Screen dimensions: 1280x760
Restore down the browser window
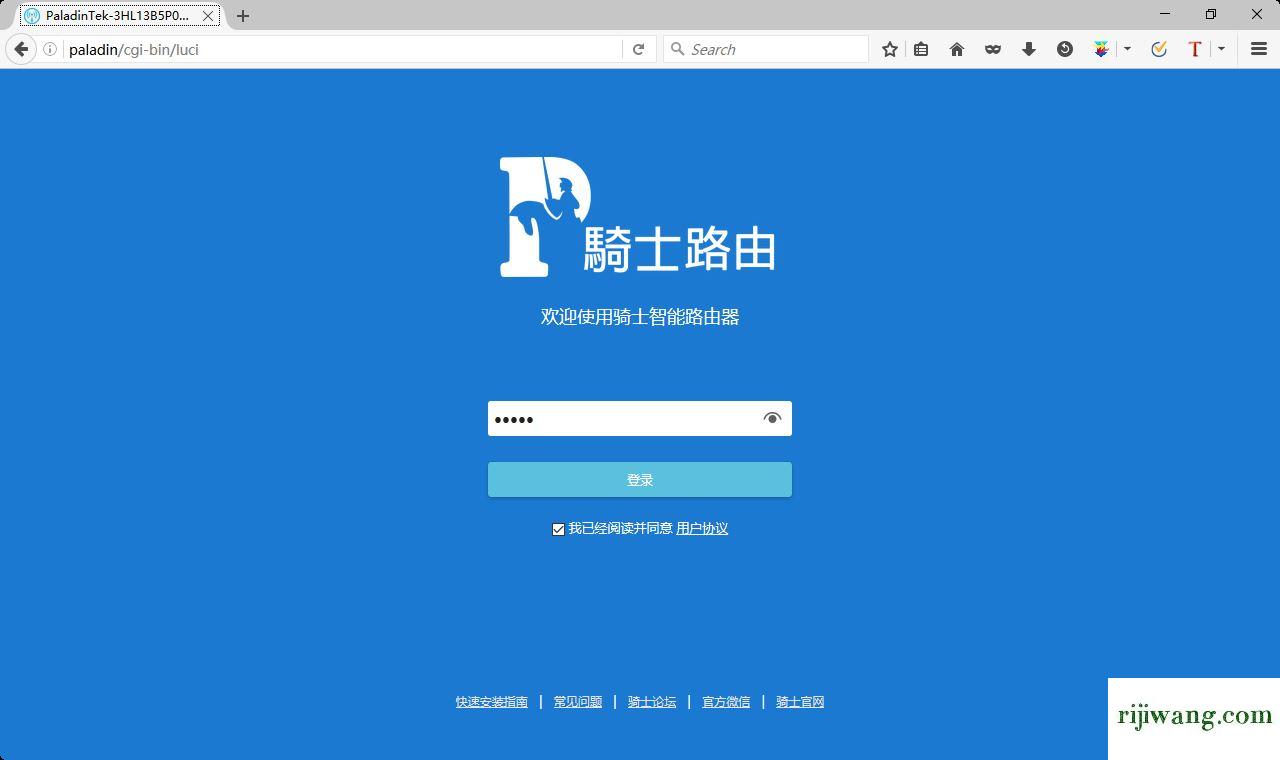click(1211, 14)
